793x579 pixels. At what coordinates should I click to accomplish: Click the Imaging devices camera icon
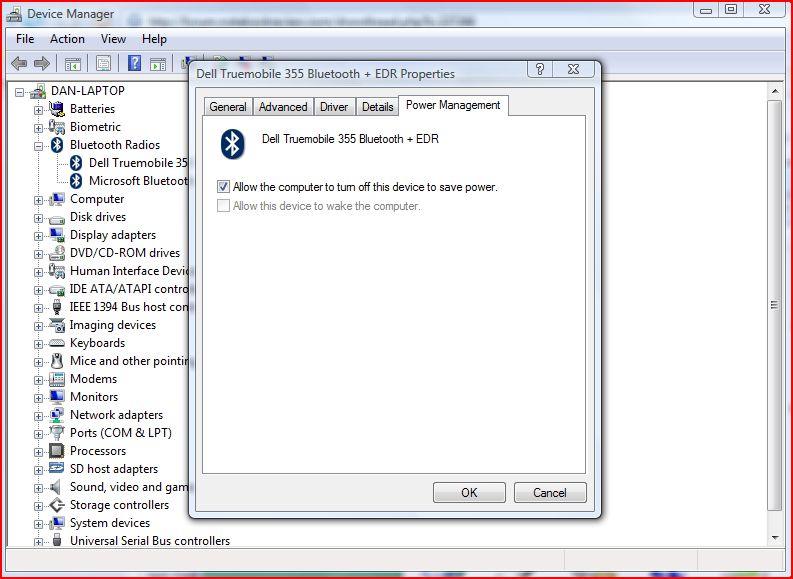[x=57, y=325]
